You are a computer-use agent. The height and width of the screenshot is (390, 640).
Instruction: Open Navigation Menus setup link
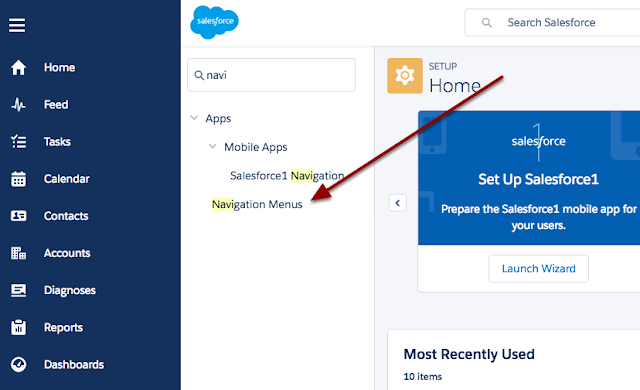point(257,204)
